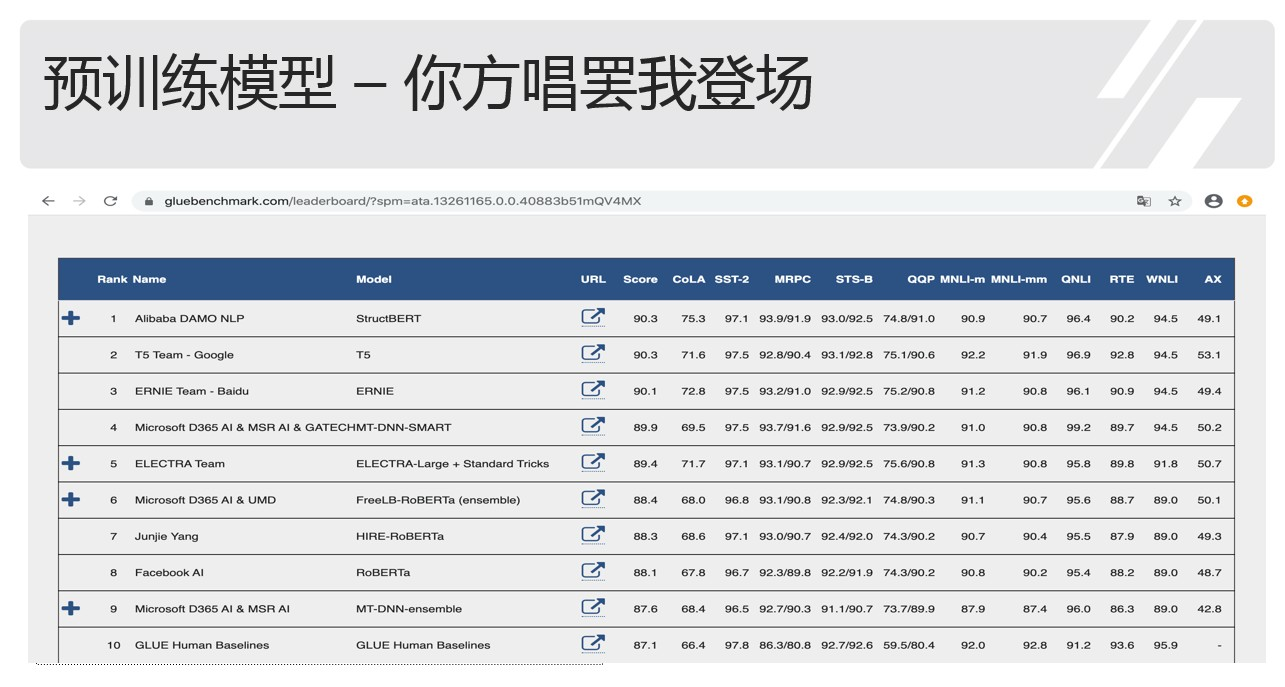Image resolution: width=1285 pixels, height=687 pixels.
Task: Select 'ELECTRA Team' name cell
Action: pyautogui.click(x=180, y=464)
